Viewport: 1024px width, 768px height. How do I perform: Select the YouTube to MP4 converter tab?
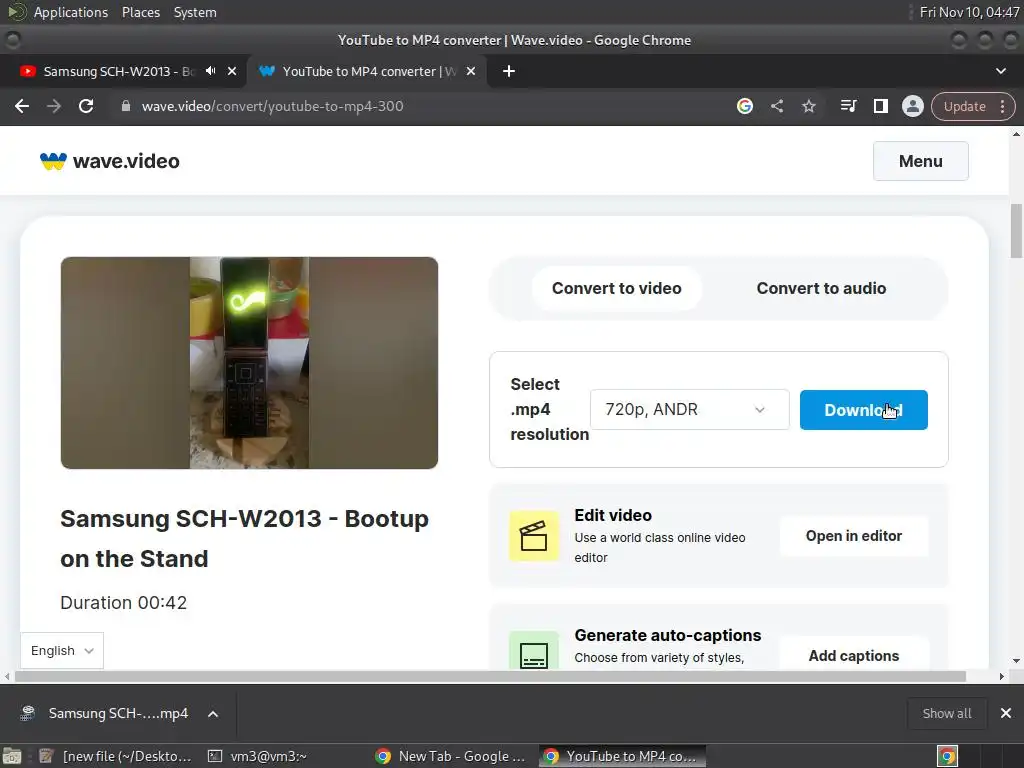point(369,71)
